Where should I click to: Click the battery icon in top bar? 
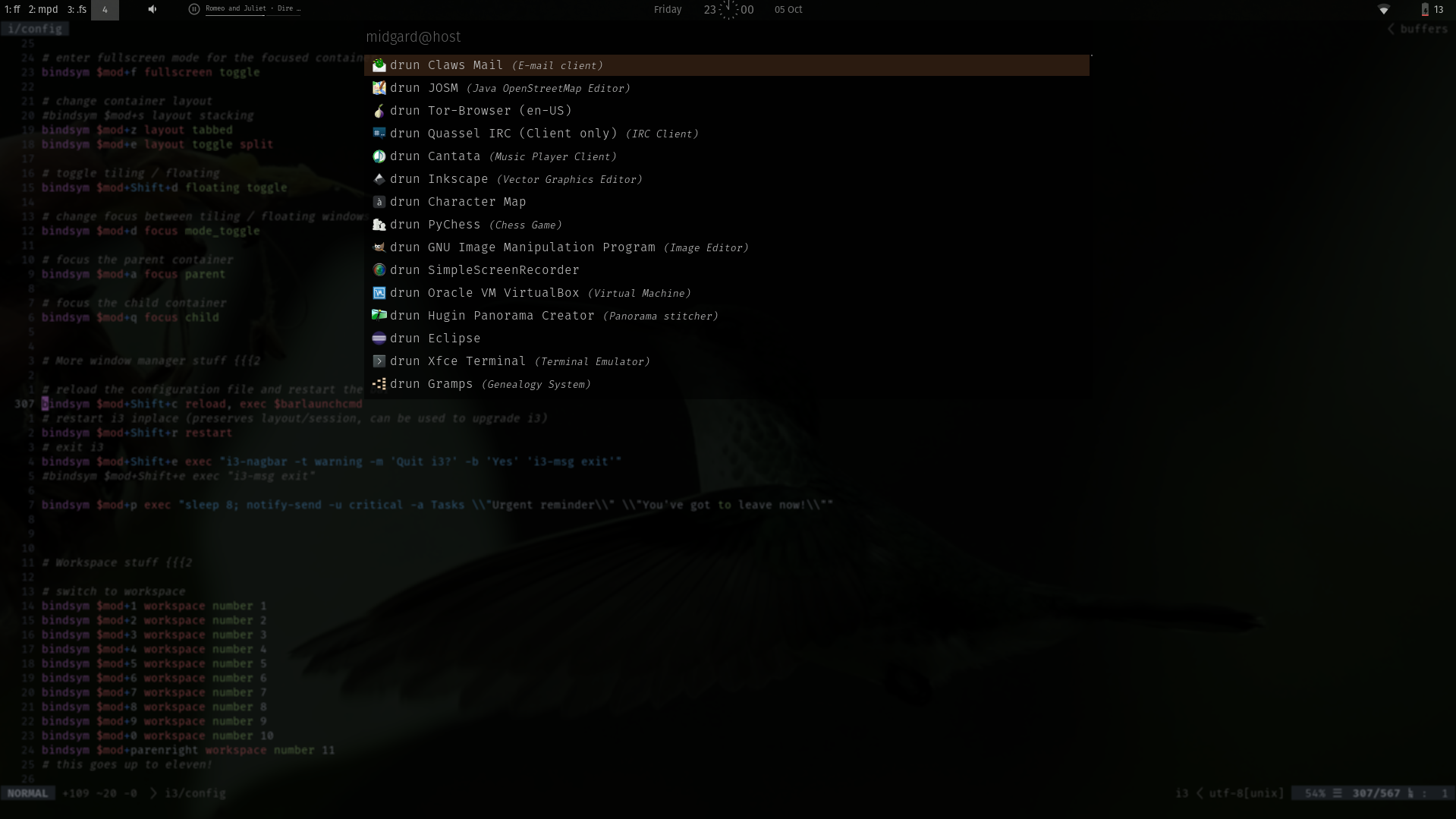click(1425, 10)
